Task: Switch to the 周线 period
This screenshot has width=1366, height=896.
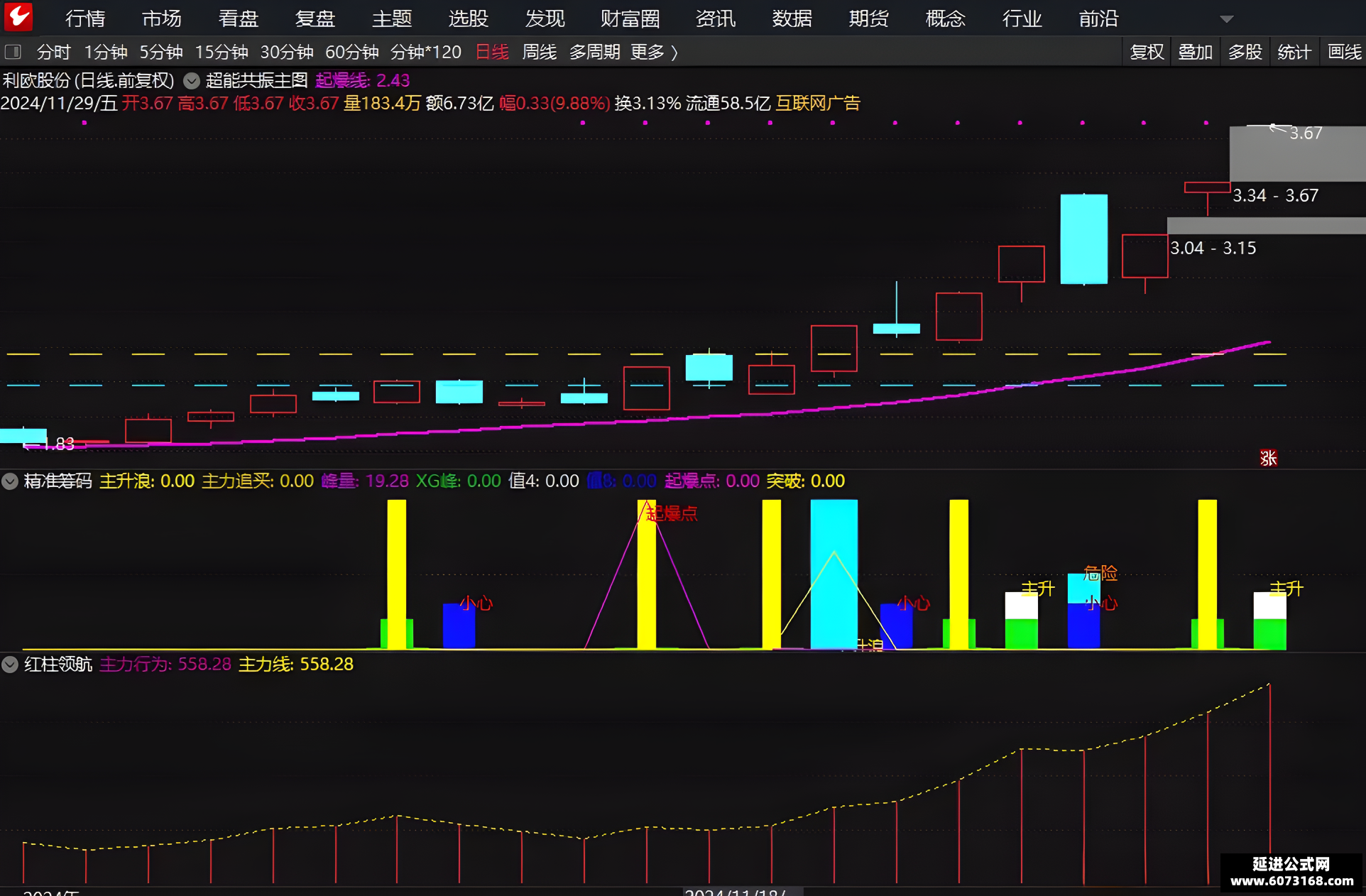Action: coord(539,52)
